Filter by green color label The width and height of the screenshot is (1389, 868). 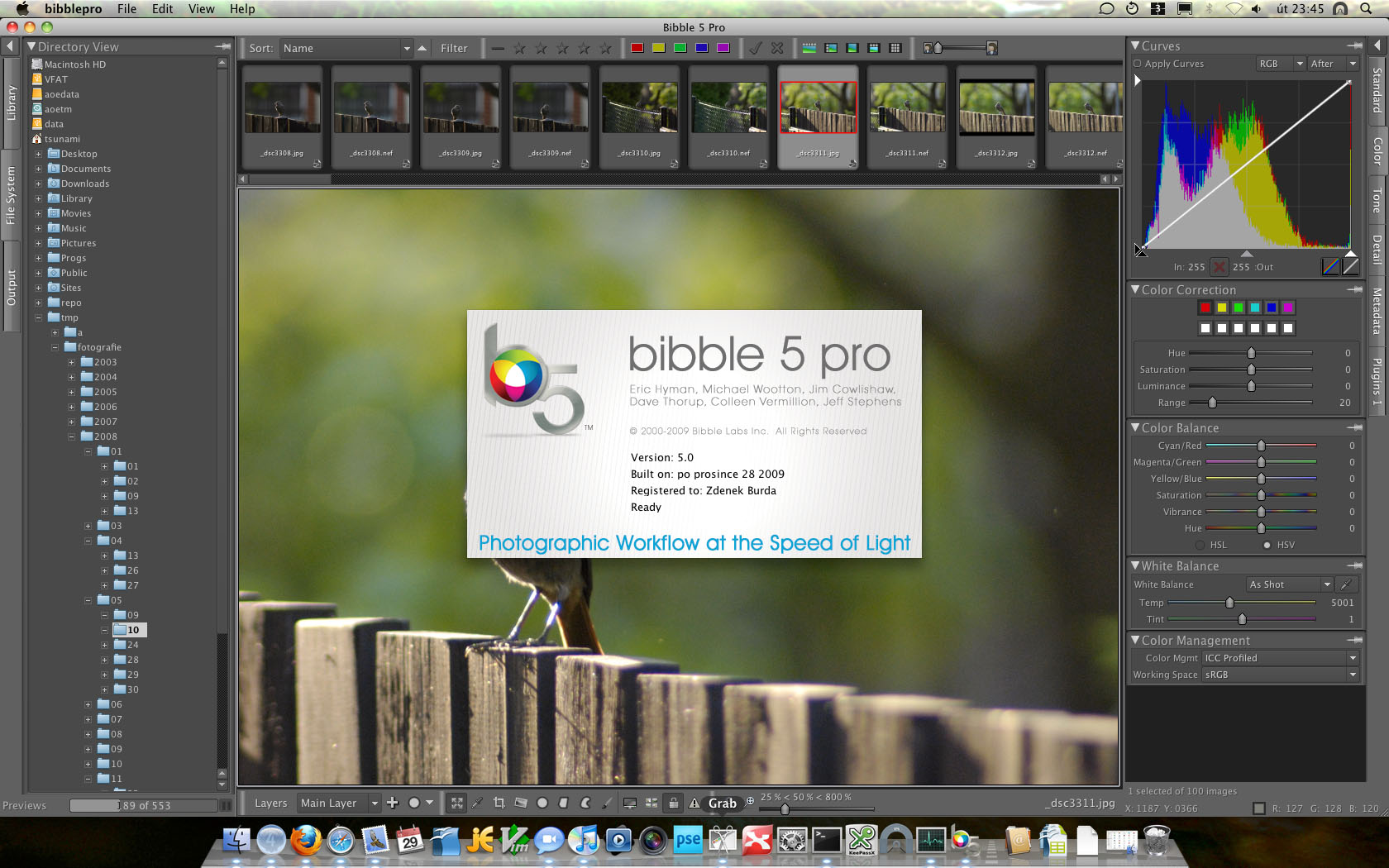680,48
